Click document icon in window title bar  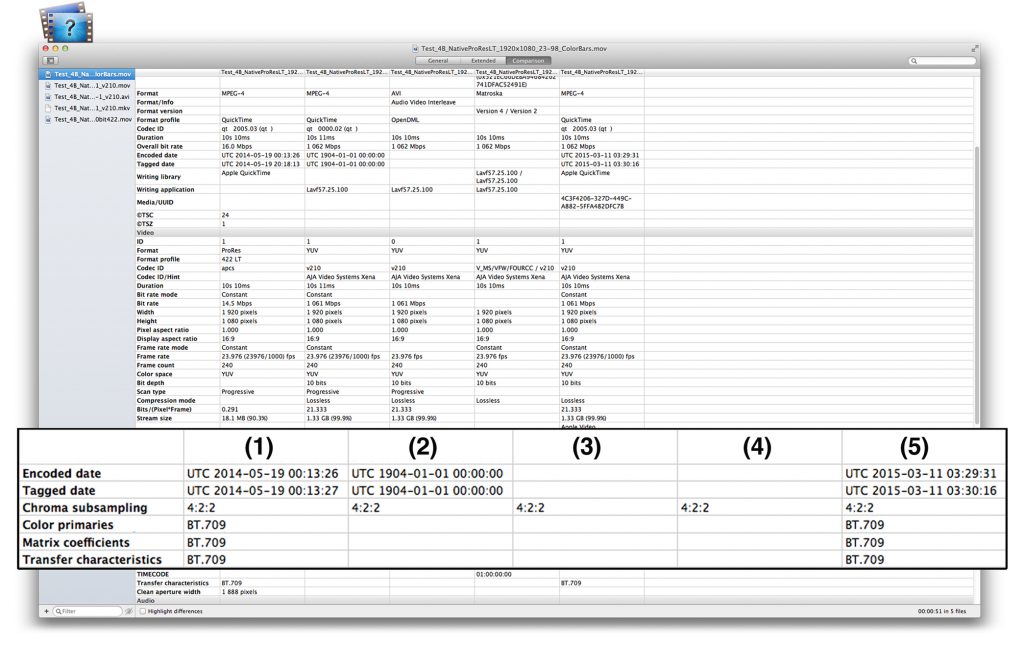point(415,48)
